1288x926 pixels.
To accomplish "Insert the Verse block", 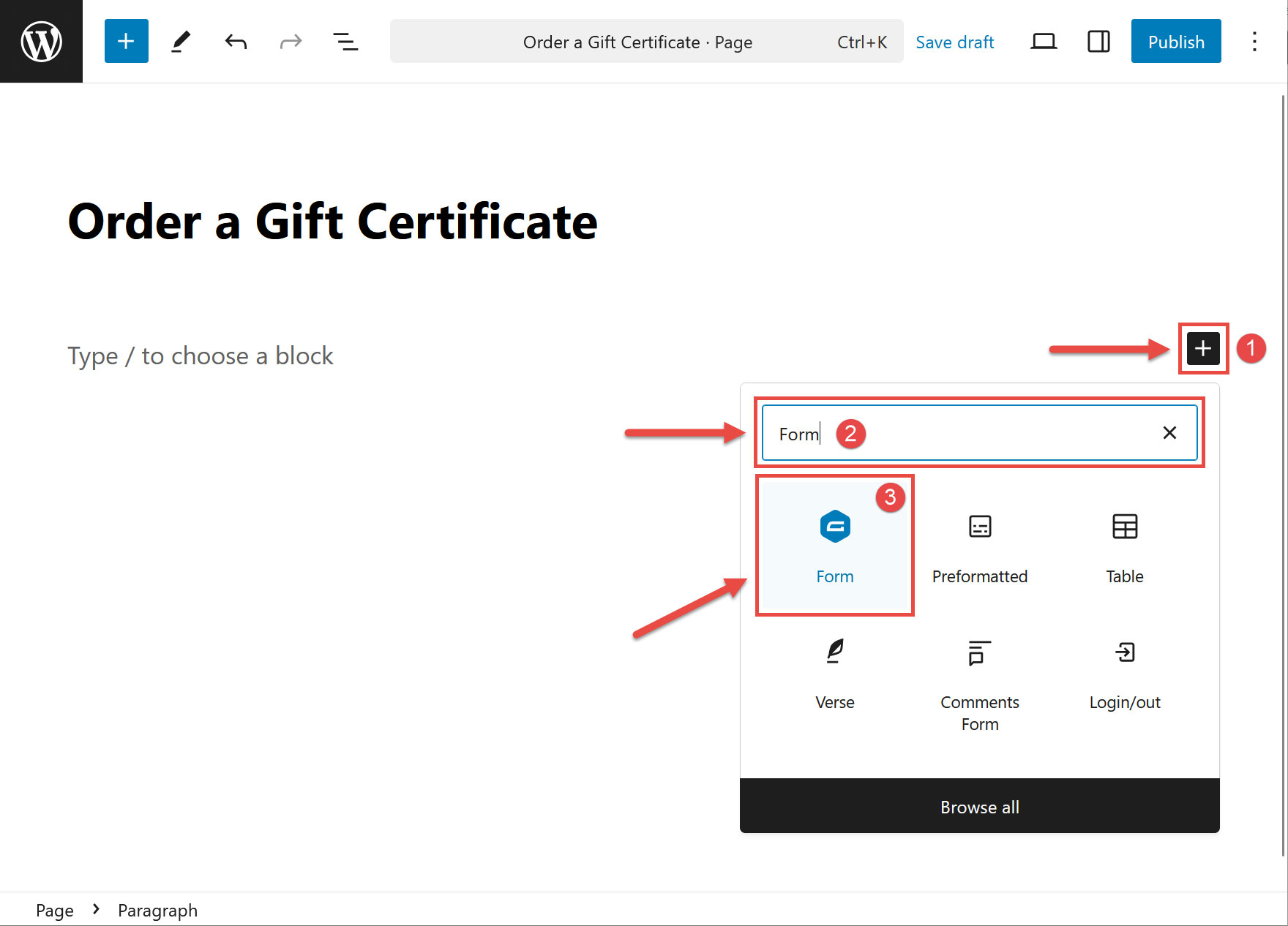I will click(835, 673).
